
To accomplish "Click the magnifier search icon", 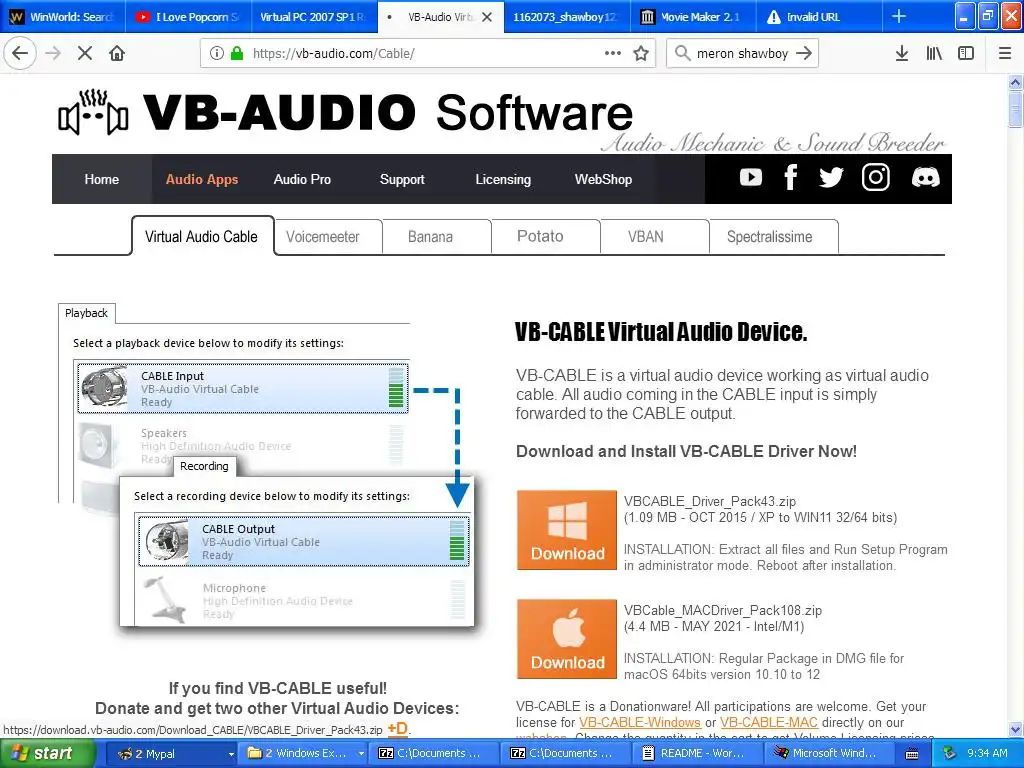I will 682,54.
